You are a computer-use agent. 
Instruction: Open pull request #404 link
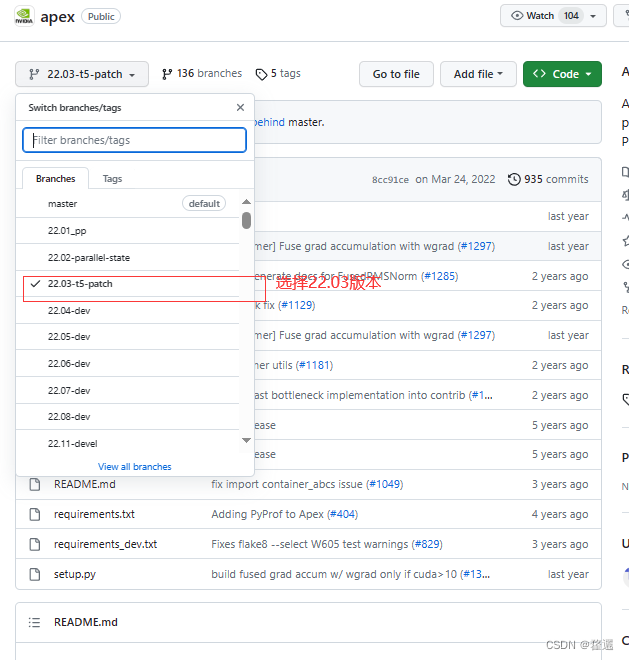point(342,514)
